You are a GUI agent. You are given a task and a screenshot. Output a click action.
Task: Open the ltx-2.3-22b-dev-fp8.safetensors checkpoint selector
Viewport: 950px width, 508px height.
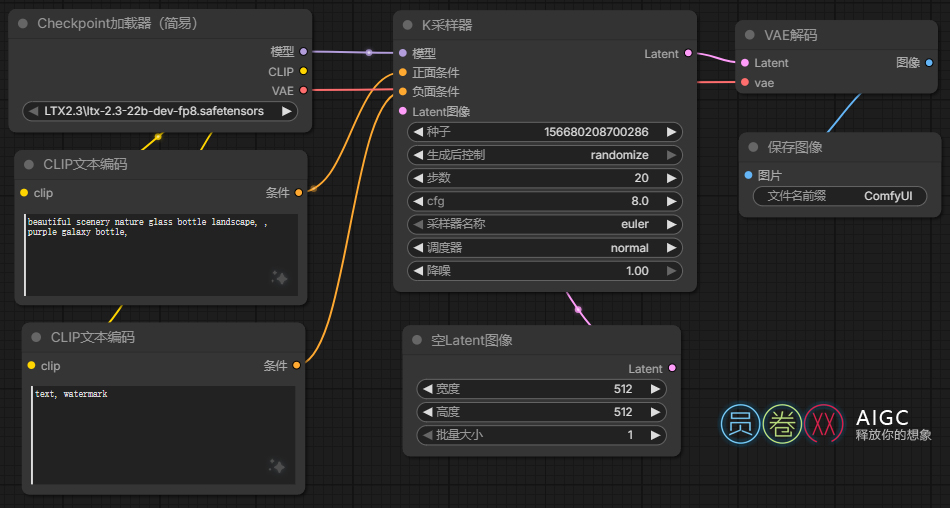tap(160, 112)
